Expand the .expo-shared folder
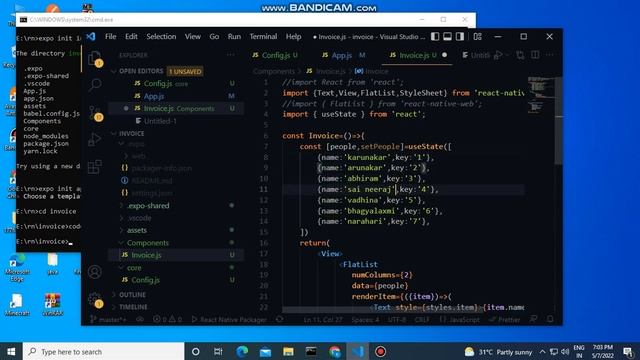Viewport: 640px width, 360px height. [x=148, y=206]
